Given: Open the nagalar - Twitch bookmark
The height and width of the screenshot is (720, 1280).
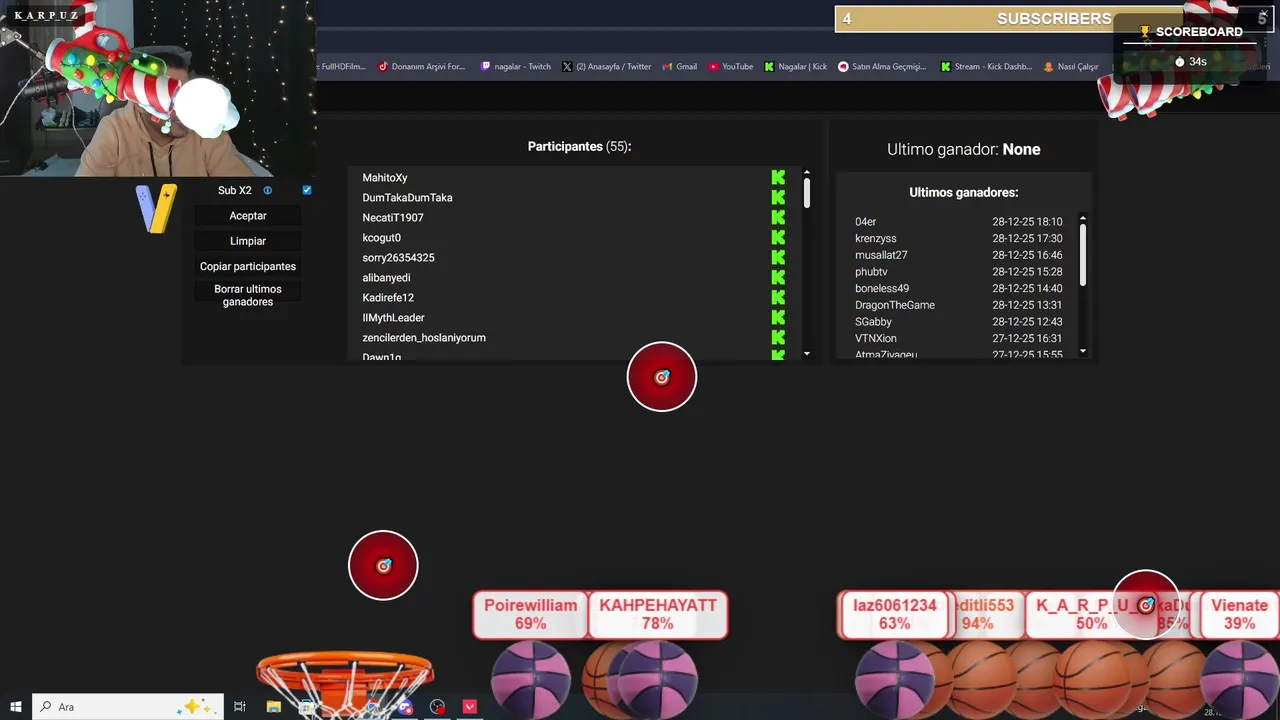Looking at the screenshot, I should pos(516,67).
